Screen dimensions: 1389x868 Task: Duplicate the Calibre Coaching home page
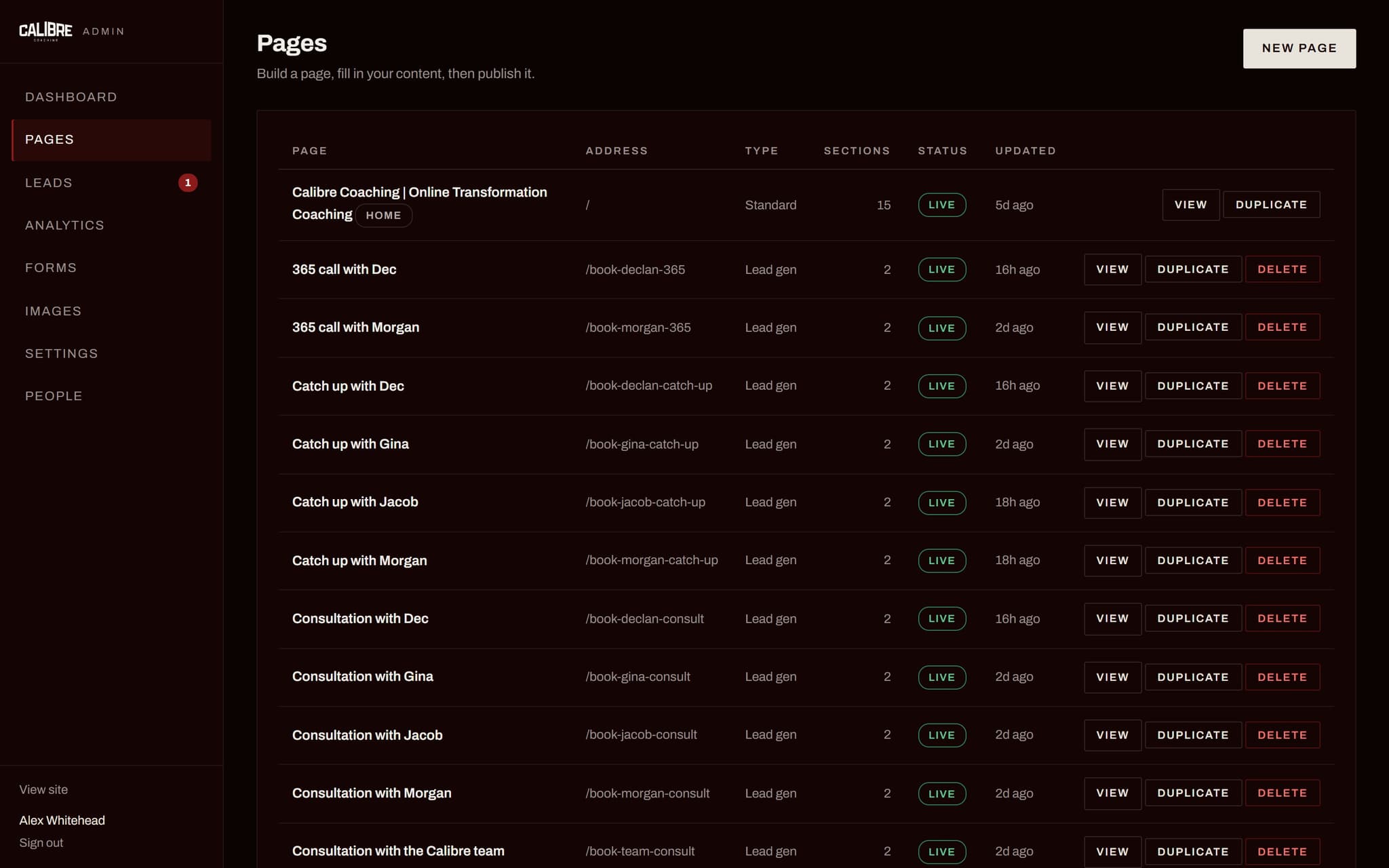(1271, 205)
